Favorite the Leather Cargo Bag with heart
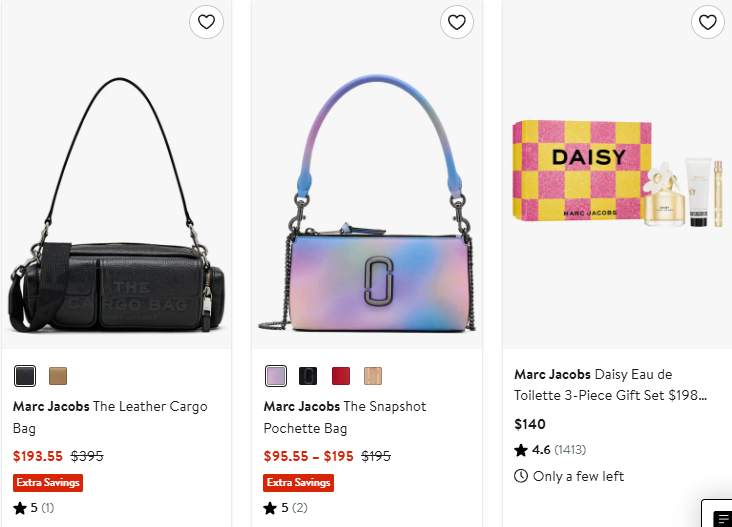Image resolution: width=732 pixels, height=527 pixels. click(x=206, y=22)
